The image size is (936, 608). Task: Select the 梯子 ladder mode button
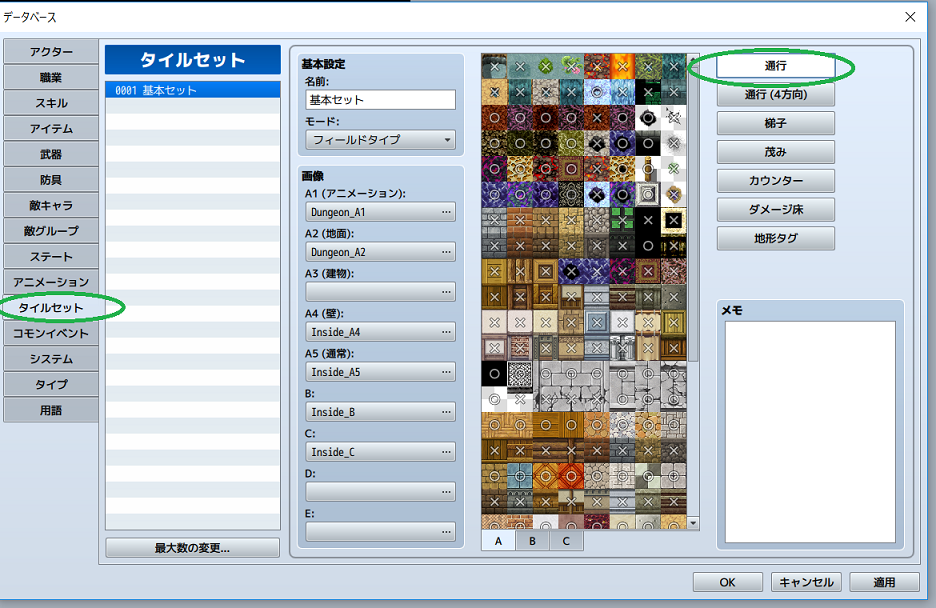775,123
